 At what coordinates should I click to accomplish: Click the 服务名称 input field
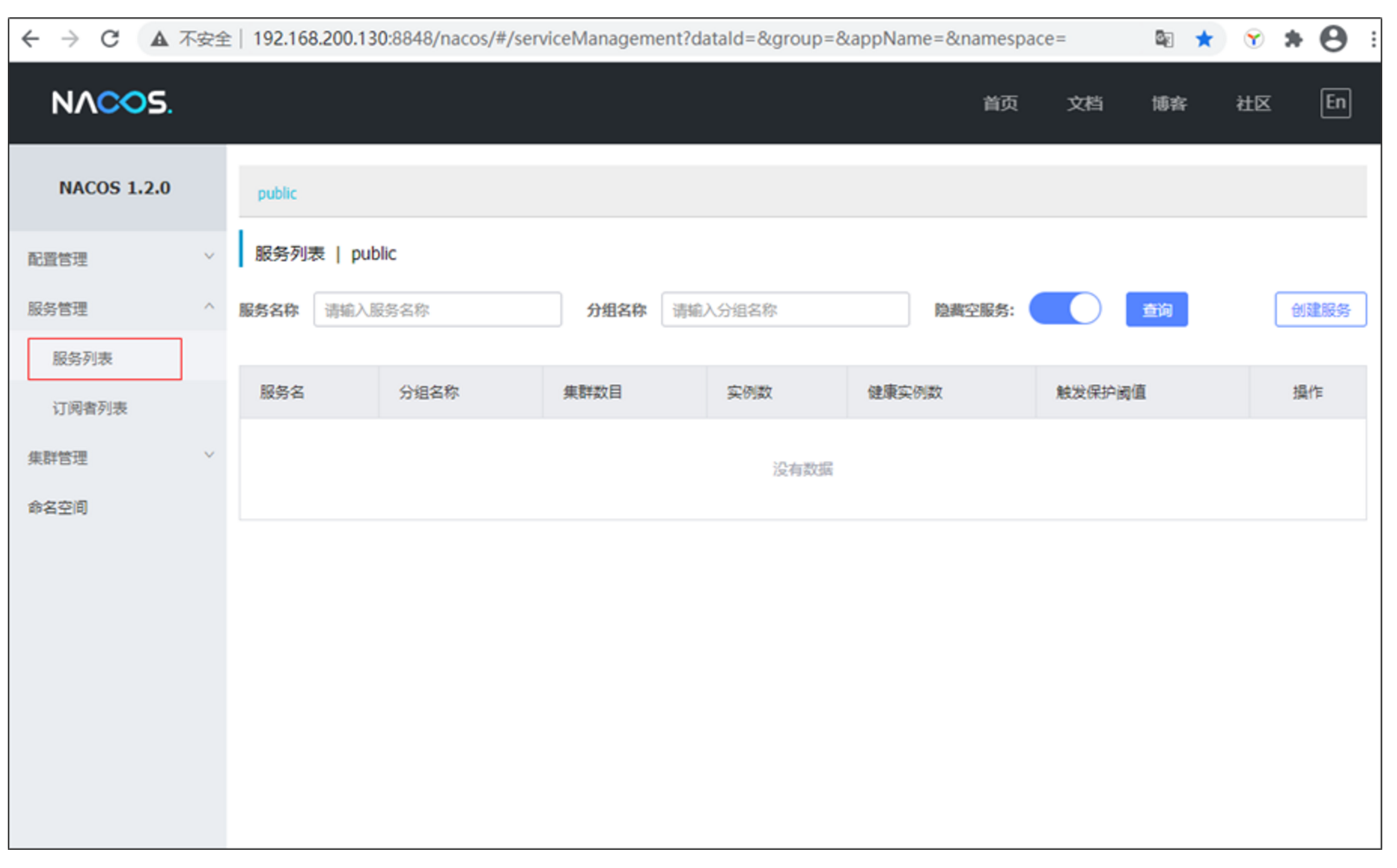pyautogui.click(x=437, y=309)
